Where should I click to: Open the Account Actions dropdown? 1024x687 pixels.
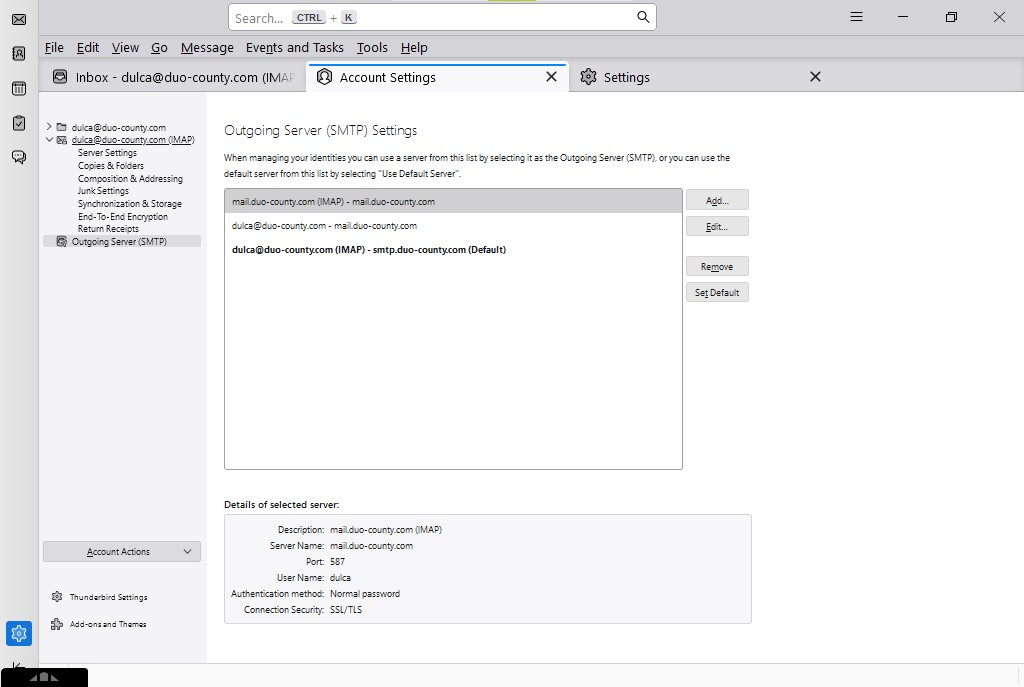pos(122,552)
